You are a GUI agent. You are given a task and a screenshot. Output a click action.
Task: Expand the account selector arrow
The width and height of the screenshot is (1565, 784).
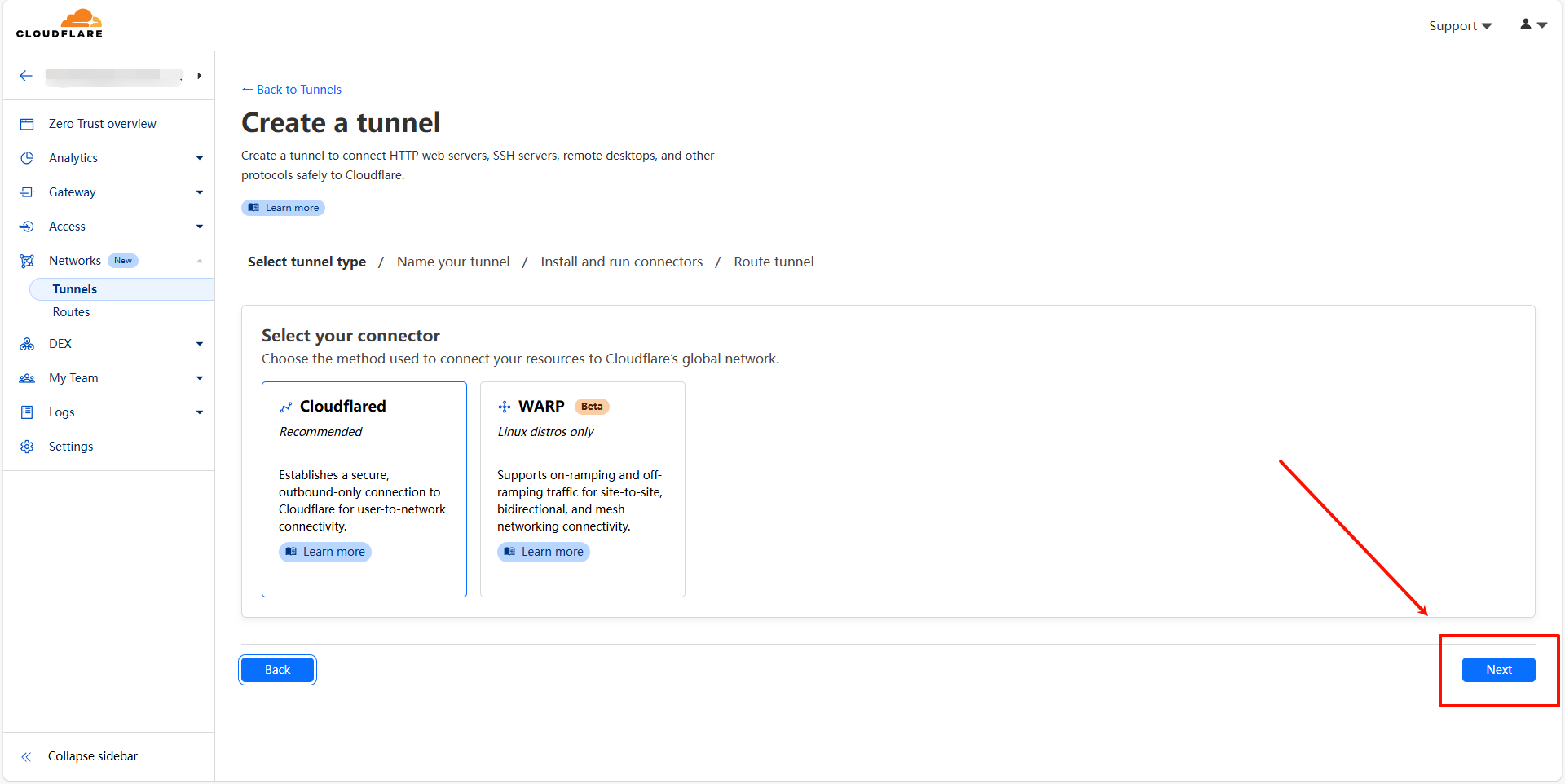199,76
